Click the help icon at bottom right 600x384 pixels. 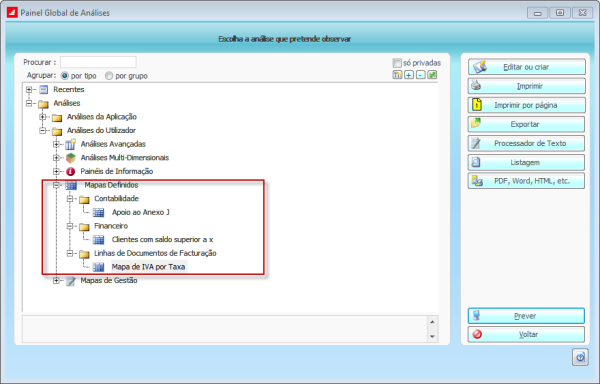pos(580,358)
